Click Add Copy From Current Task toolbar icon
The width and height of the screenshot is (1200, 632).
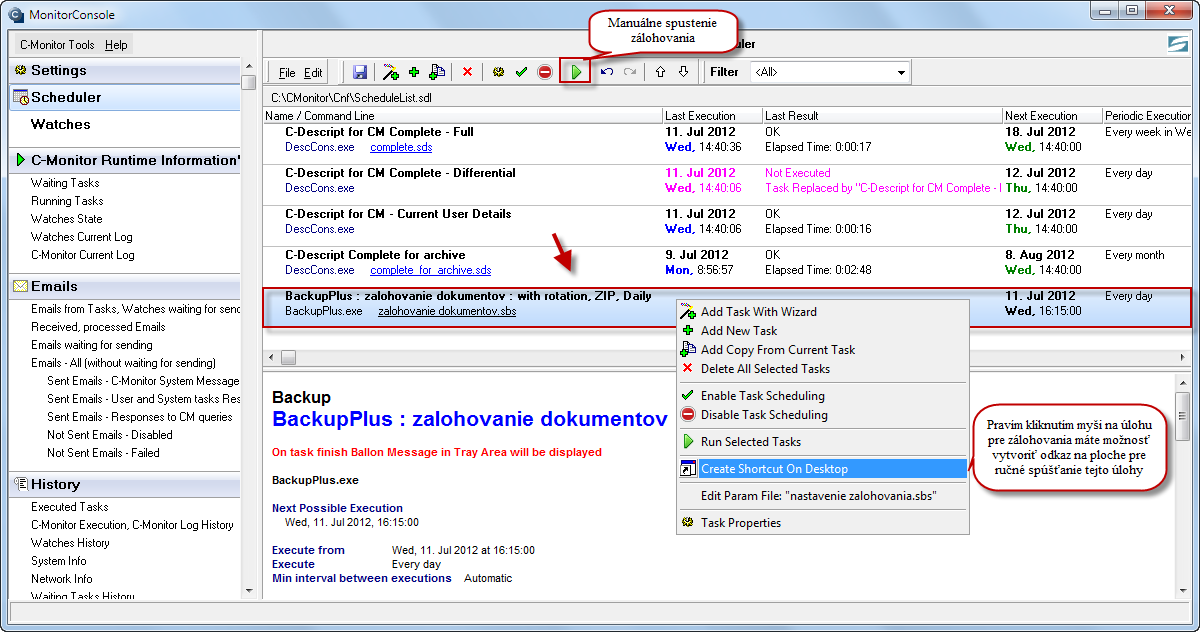click(x=437, y=72)
